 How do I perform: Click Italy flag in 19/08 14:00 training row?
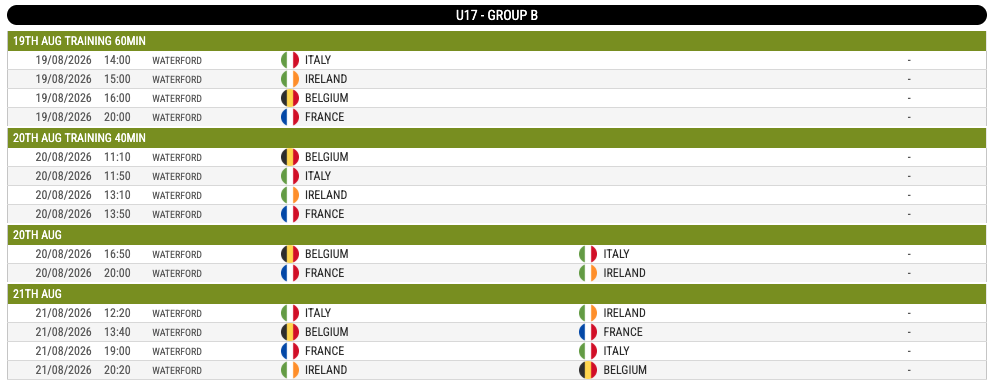point(290,60)
